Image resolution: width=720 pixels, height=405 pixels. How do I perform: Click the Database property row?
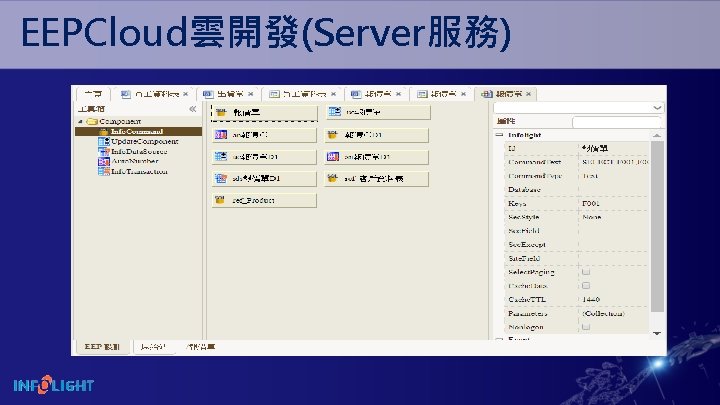pyautogui.click(x=578, y=190)
